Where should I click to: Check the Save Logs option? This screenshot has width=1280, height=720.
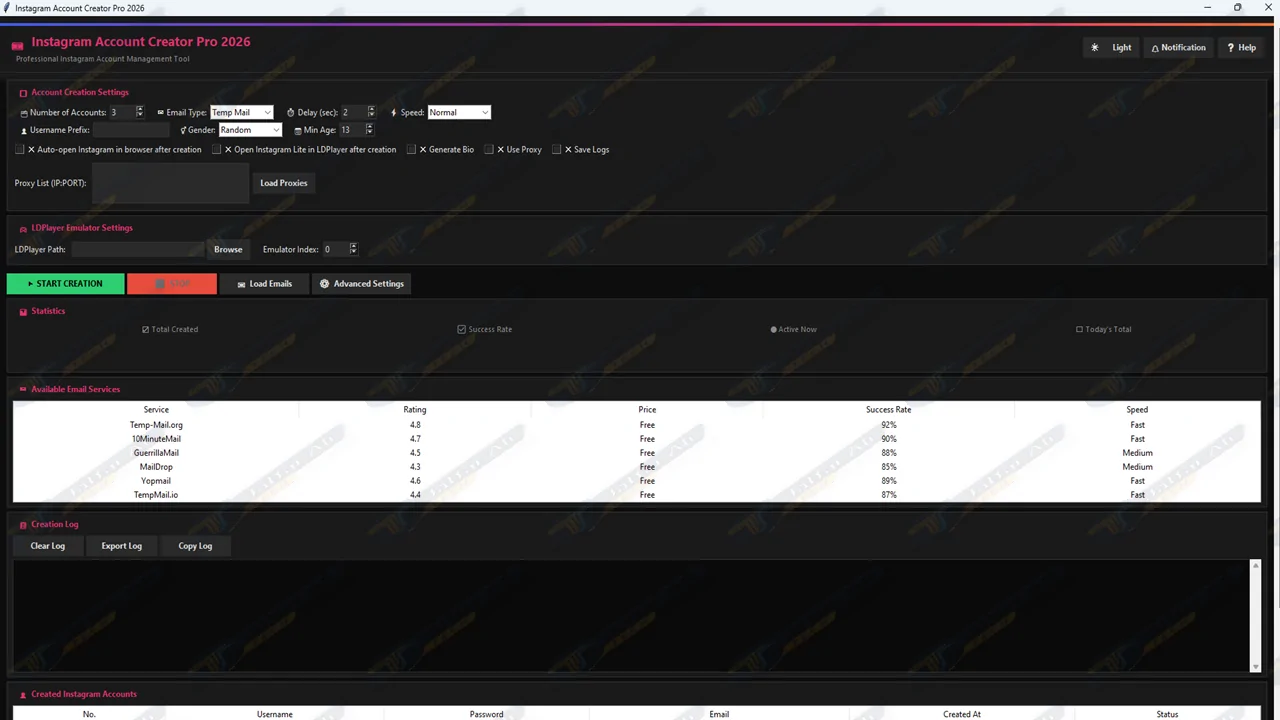coord(557,150)
